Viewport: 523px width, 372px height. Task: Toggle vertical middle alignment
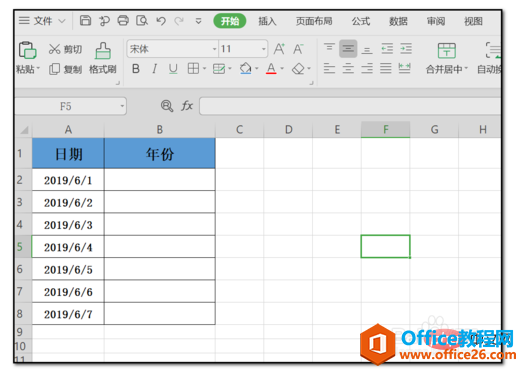[x=348, y=49]
